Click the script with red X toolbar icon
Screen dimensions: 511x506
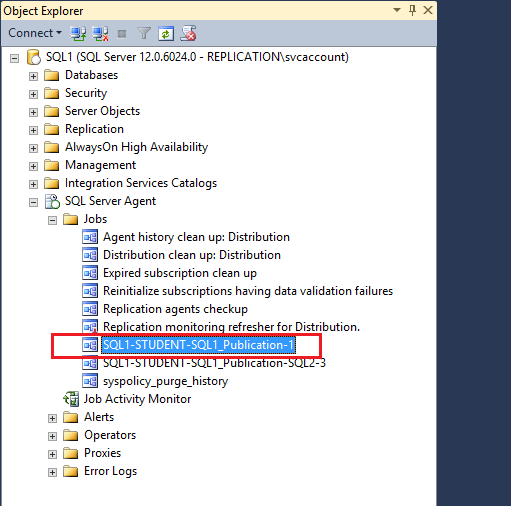point(188,33)
